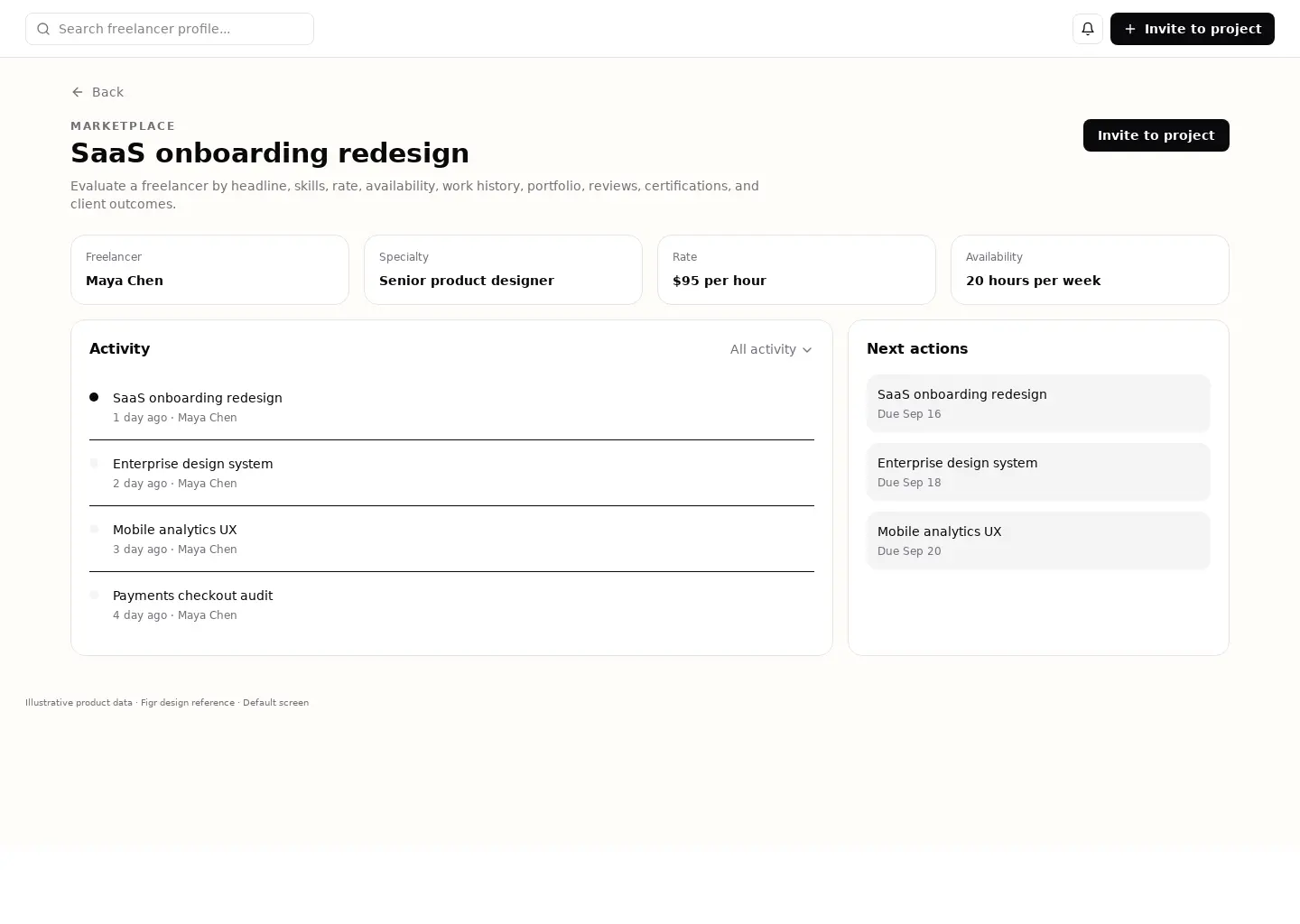The height and width of the screenshot is (924, 1300).
Task: Click the 'Due Sep 20' date text
Action: pyautogui.click(x=909, y=551)
